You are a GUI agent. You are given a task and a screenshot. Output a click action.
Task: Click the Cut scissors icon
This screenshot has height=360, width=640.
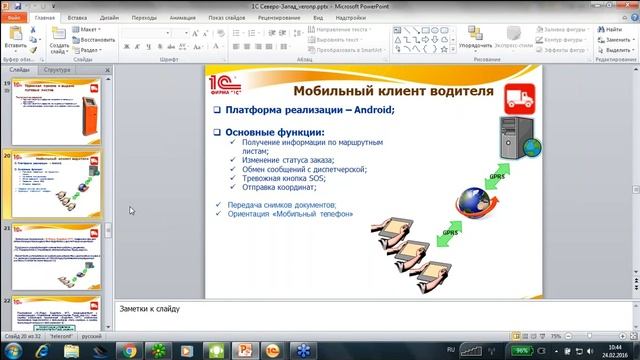[33, 30]
